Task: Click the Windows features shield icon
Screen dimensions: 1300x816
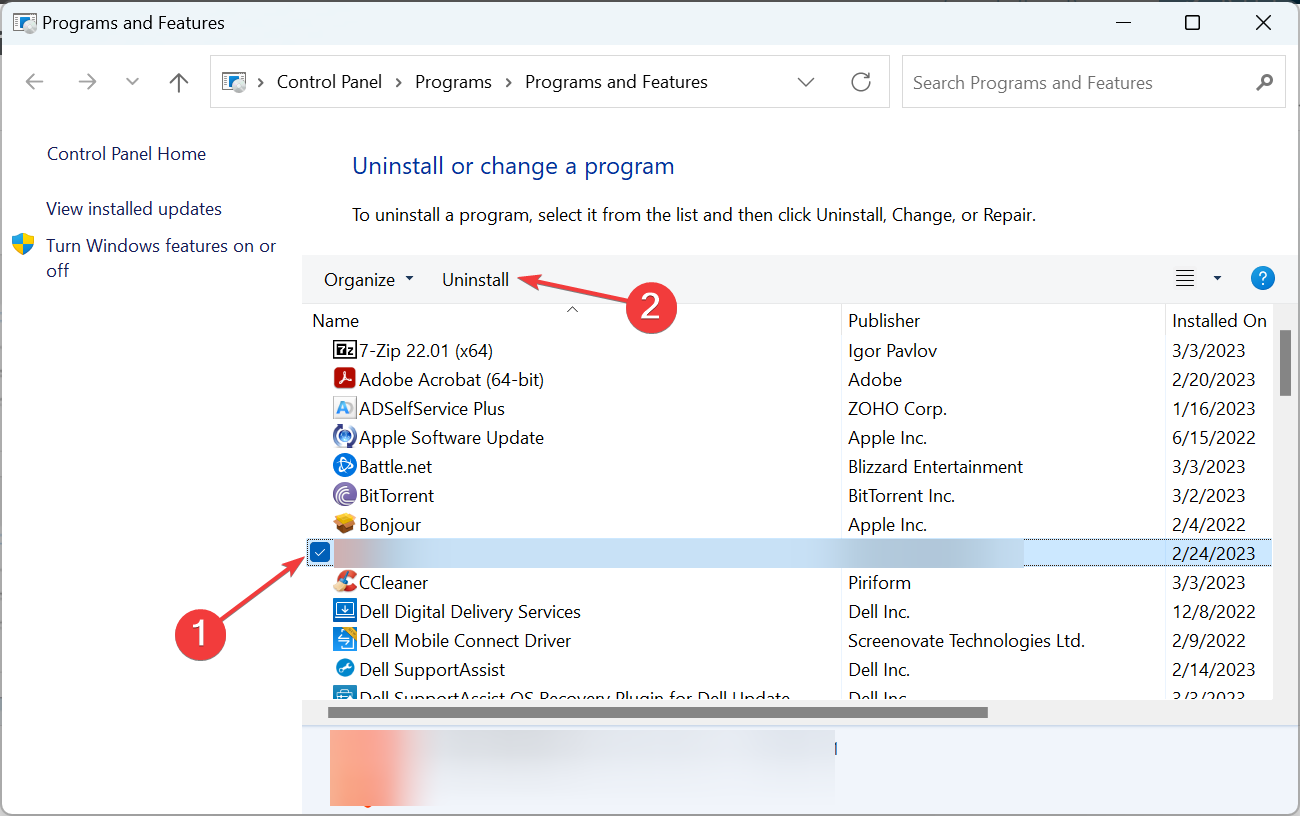Action: (x=23, y=245)
